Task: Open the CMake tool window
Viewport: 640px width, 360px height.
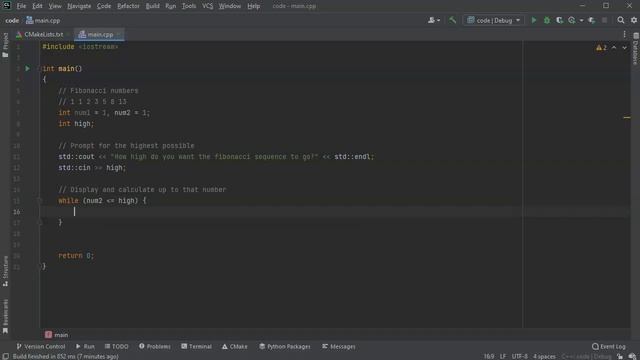Action: [235, 347]
